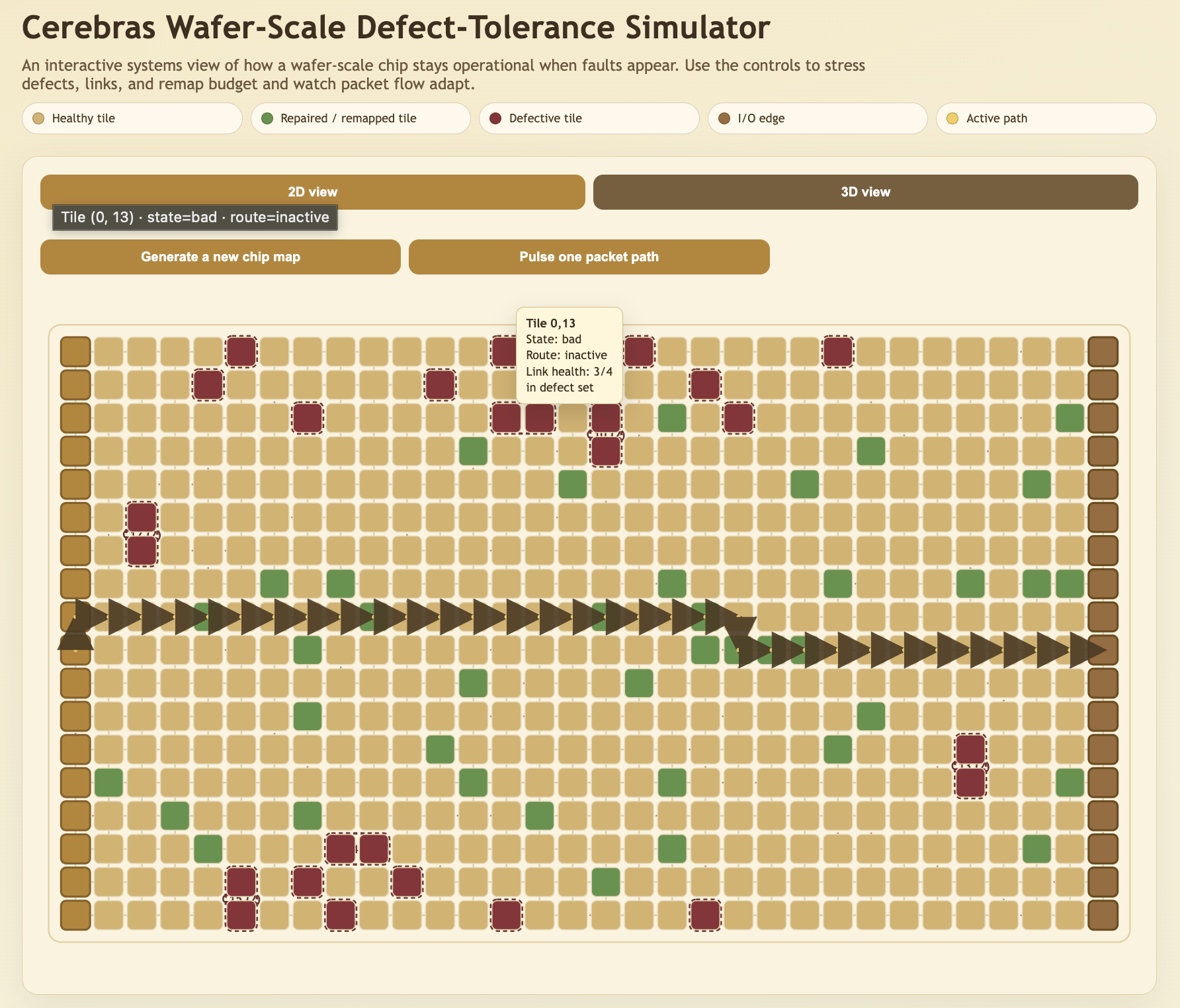This screenshot has width=1180, height=1008.
Task: Click the yellow legend swatch inside Active path chip
Action: point(952,118)
